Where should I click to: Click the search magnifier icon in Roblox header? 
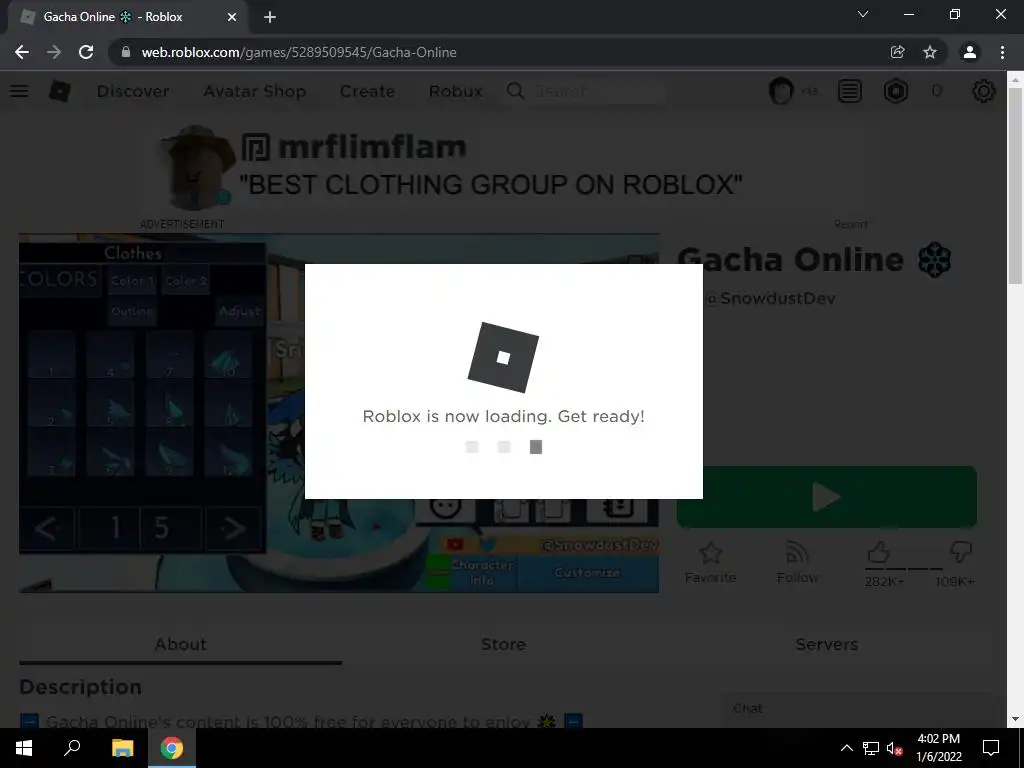click(515, 91)
